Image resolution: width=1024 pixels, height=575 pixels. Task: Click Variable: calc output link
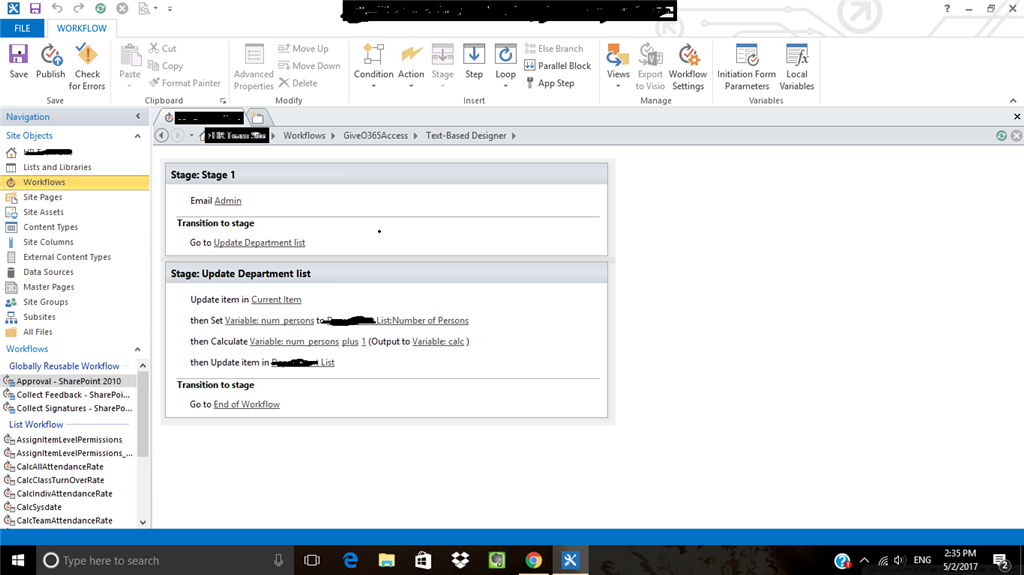pos(438,341)
